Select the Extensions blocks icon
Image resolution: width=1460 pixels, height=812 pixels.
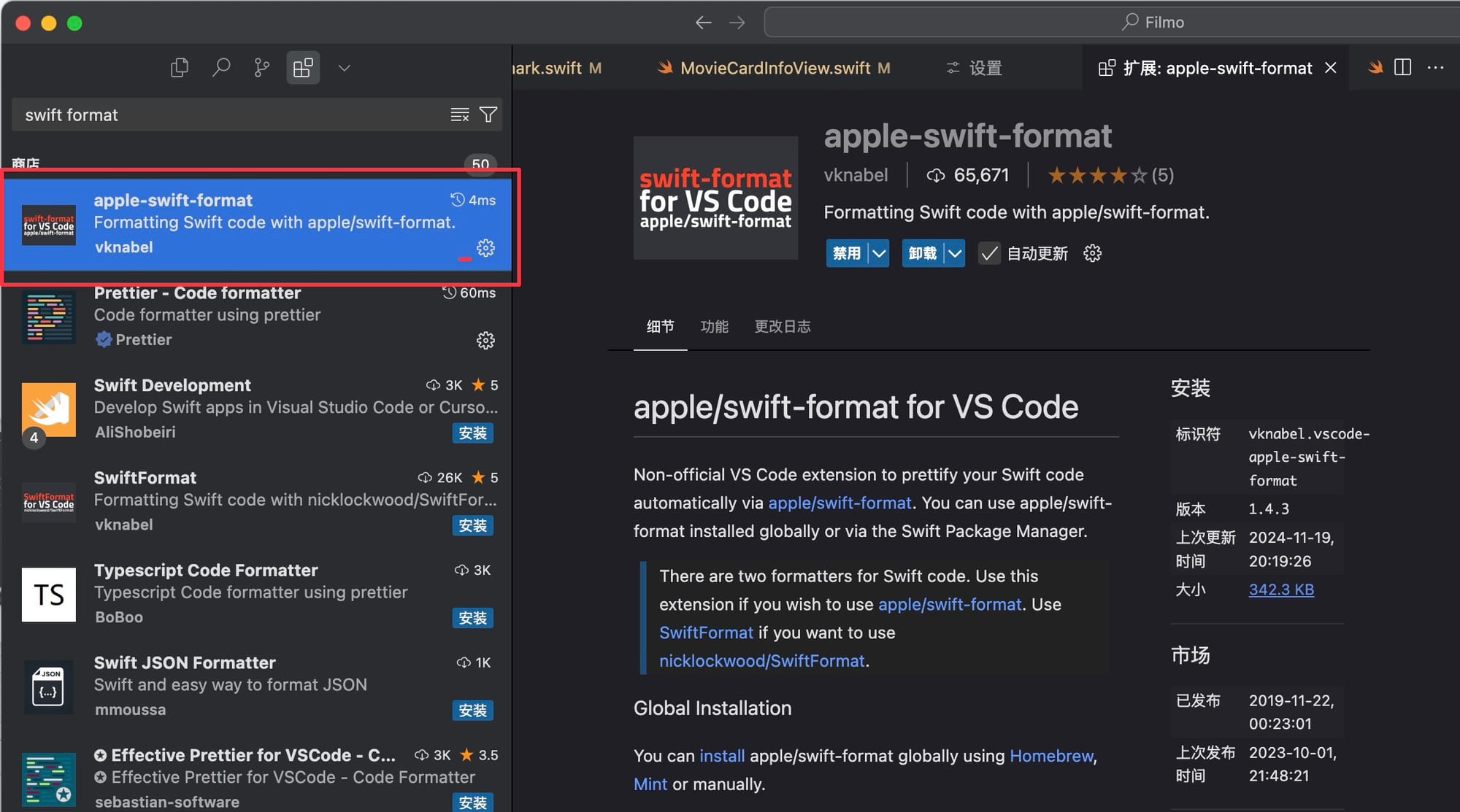click(x=303, y=68)
